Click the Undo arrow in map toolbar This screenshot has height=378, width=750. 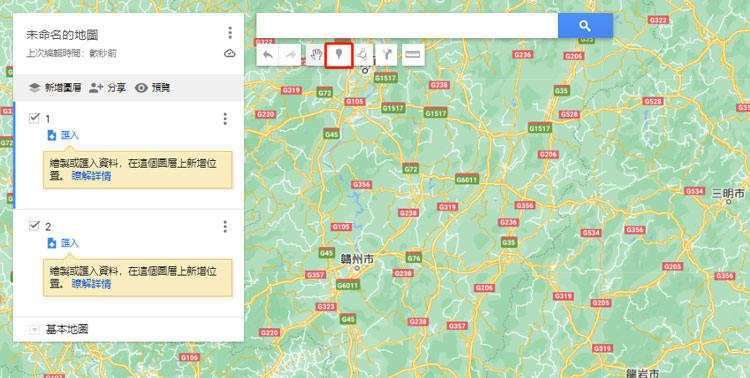[268, 55]
